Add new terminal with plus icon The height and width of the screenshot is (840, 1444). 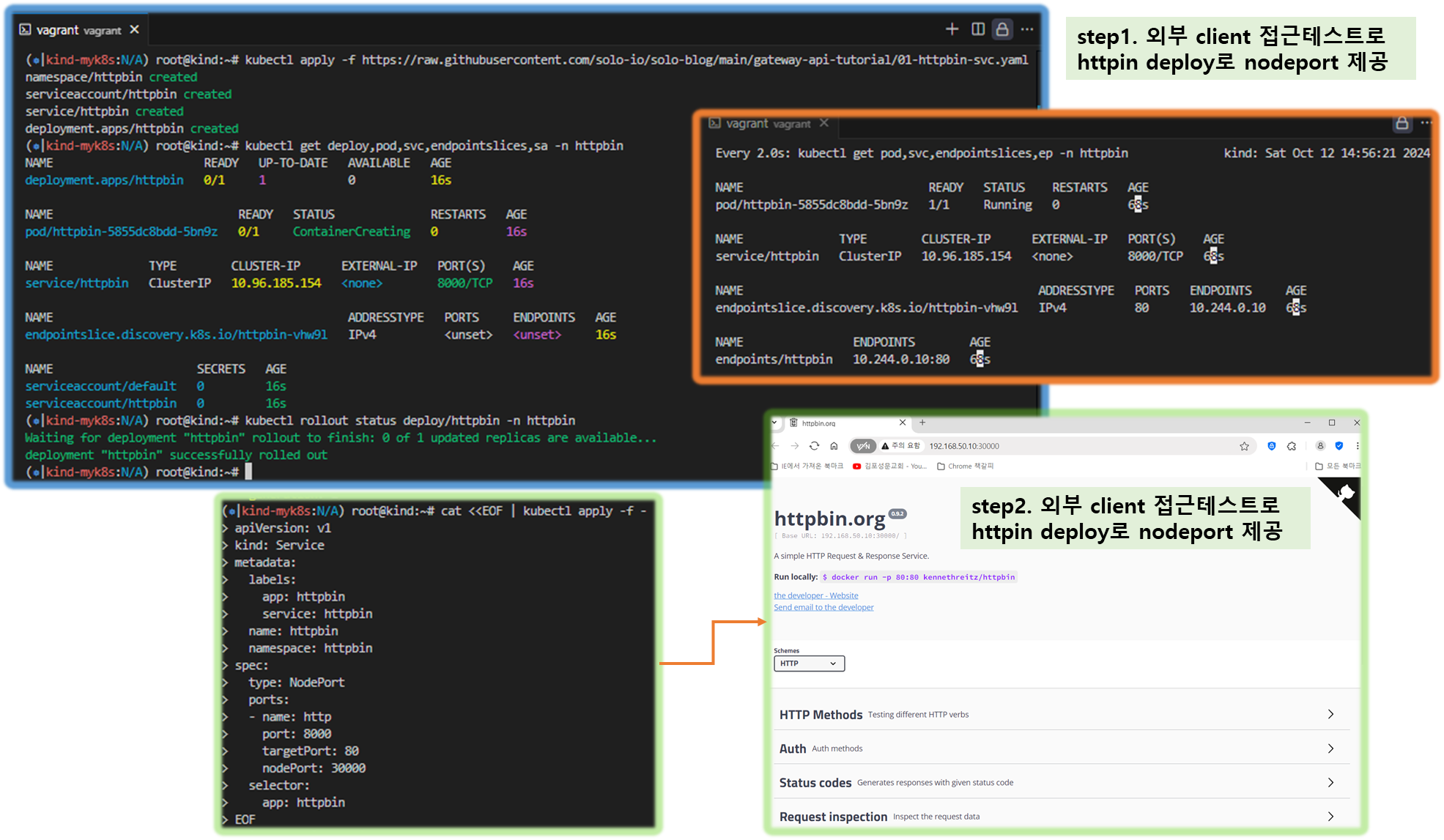pyautogui.click(x=952, y=29)
